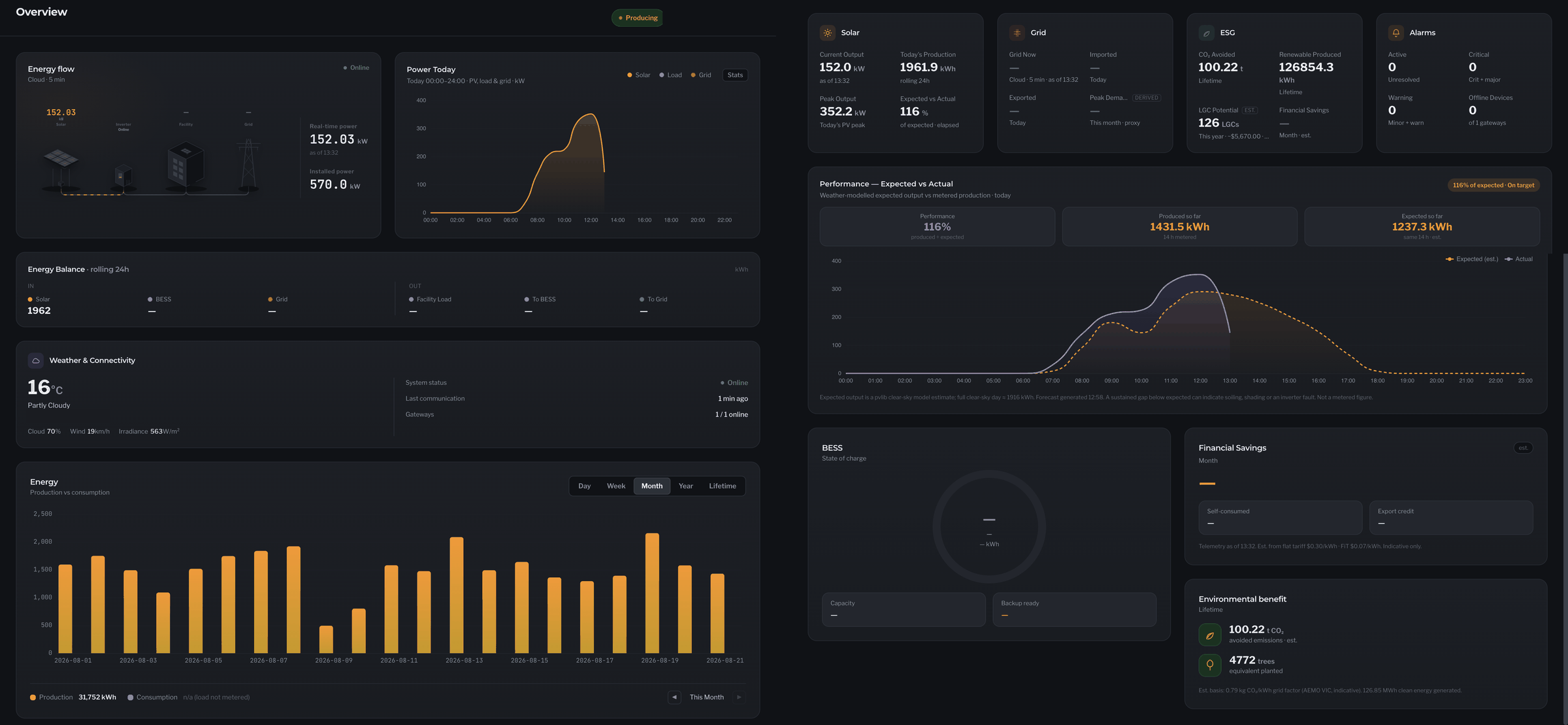Click the trees equivalent planted icon
Image resolution: width=1568 pixels, height=725 pixels.
click(x=1210, y=665)
